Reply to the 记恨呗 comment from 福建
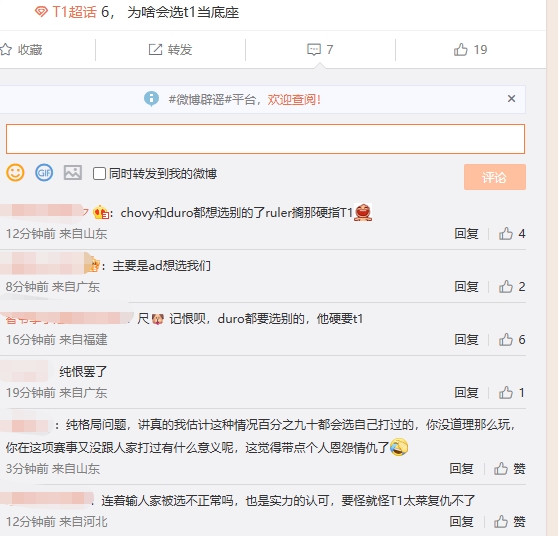The image size is (558, 536). (466, 340)
